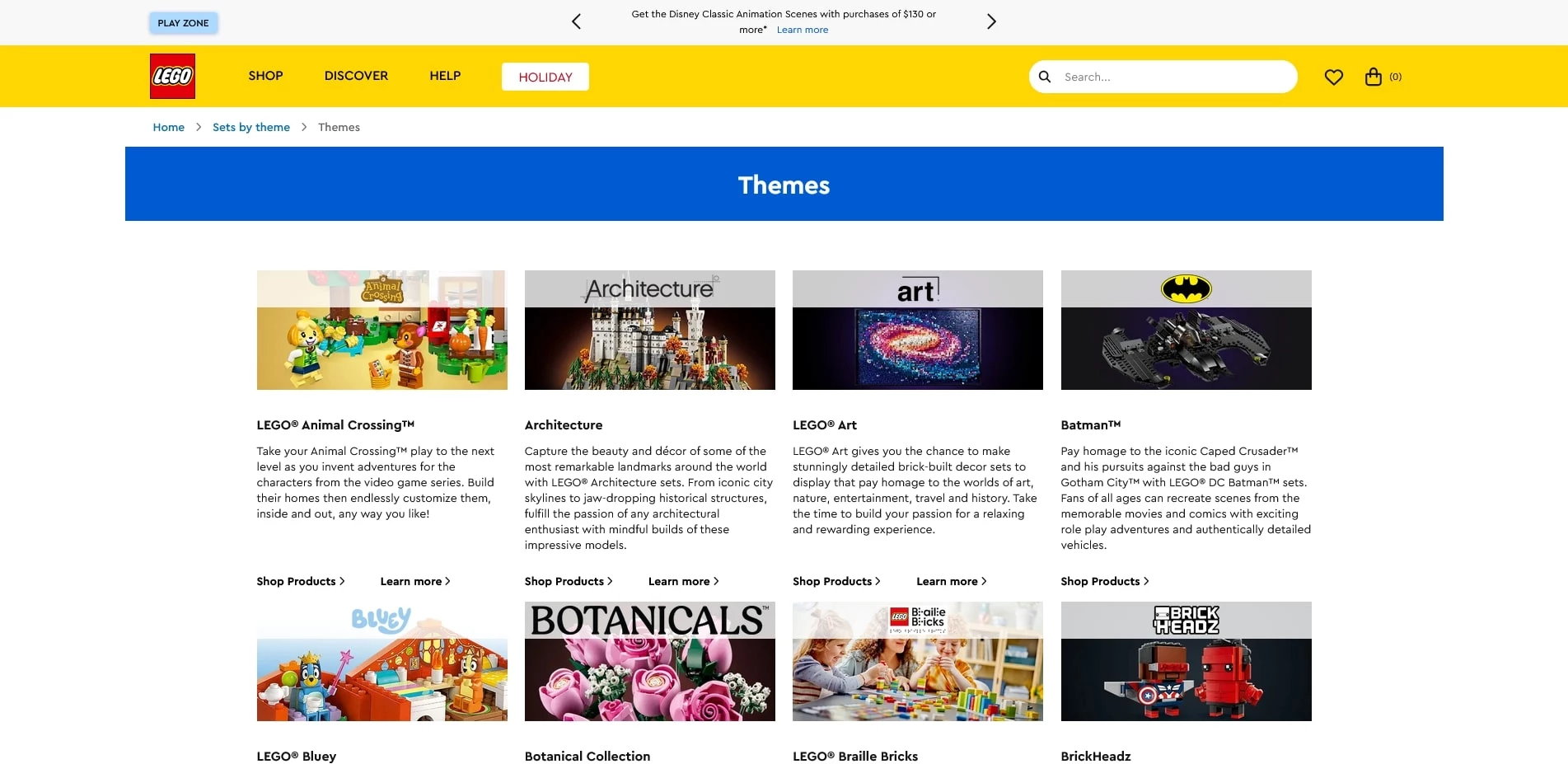The height and width of the screenshot is (764, 1568).
Task: Click the PLAY ZONE button
Action: 183,23
